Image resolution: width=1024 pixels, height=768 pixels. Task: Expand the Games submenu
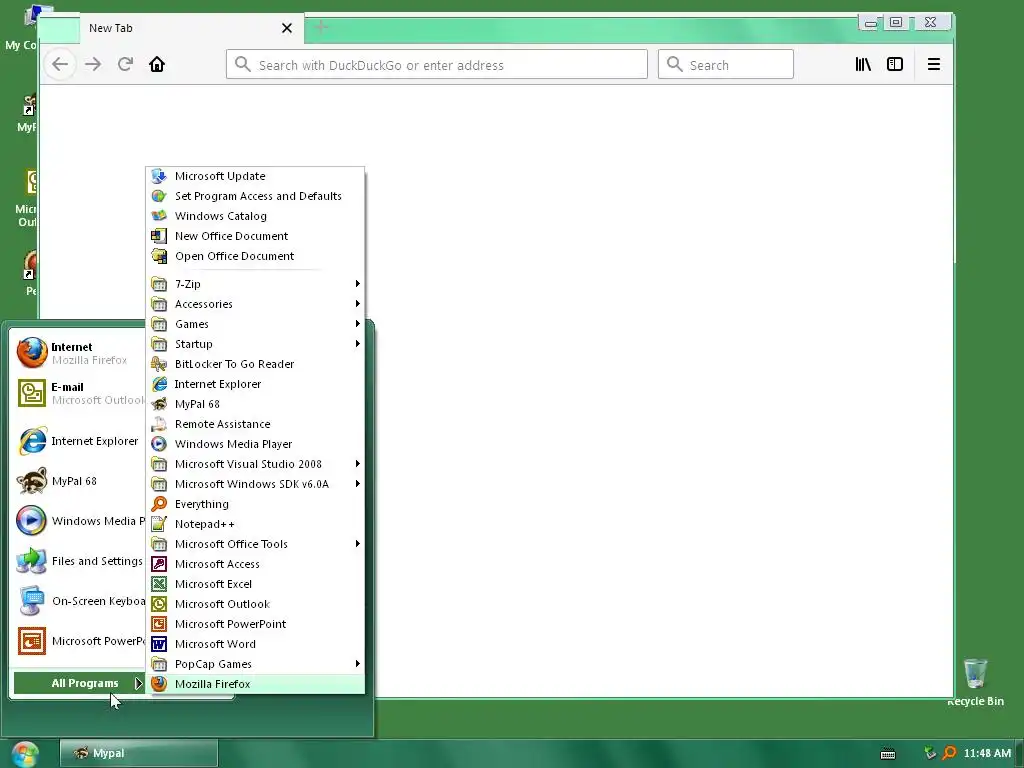point(255,324)
